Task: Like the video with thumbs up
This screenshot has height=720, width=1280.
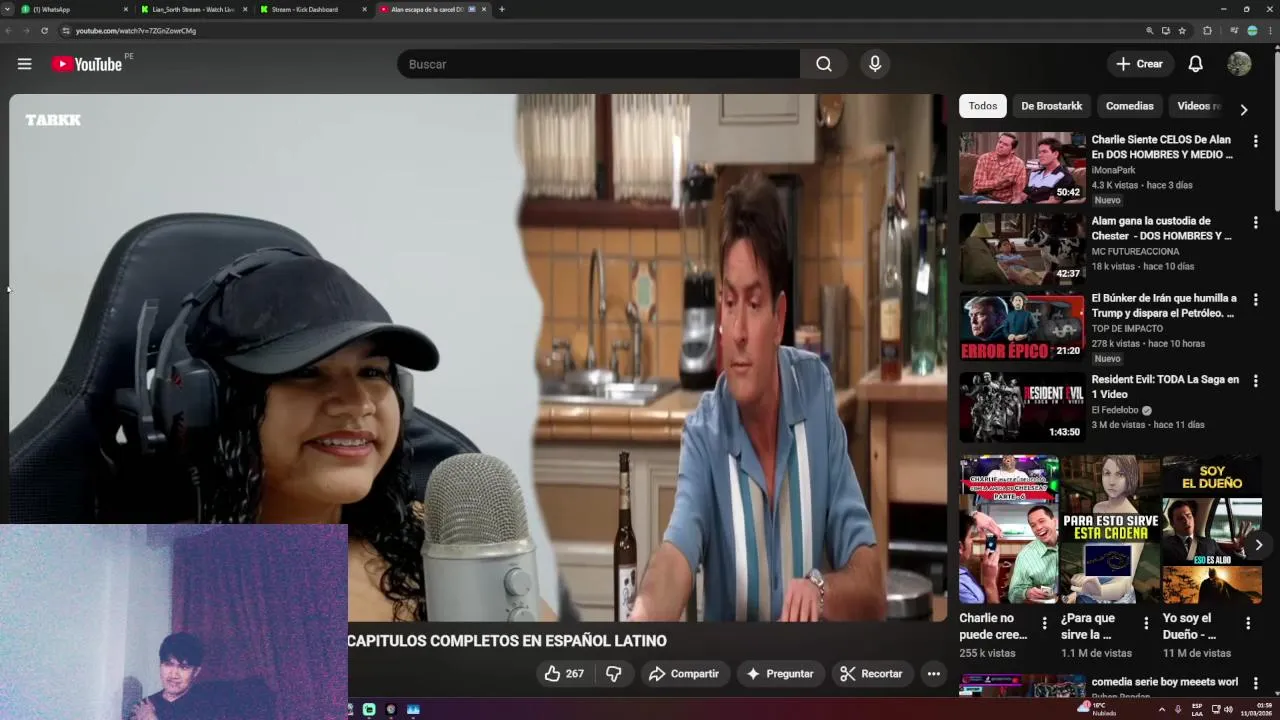Action: pos(564,674)
